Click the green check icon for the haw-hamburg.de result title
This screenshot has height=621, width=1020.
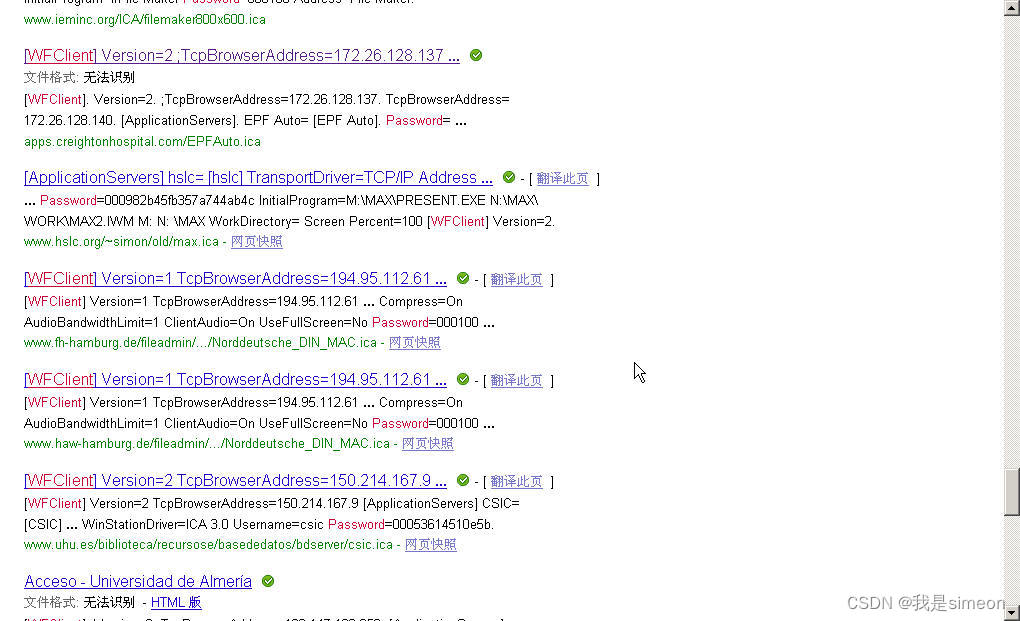(x=463, y=379)
